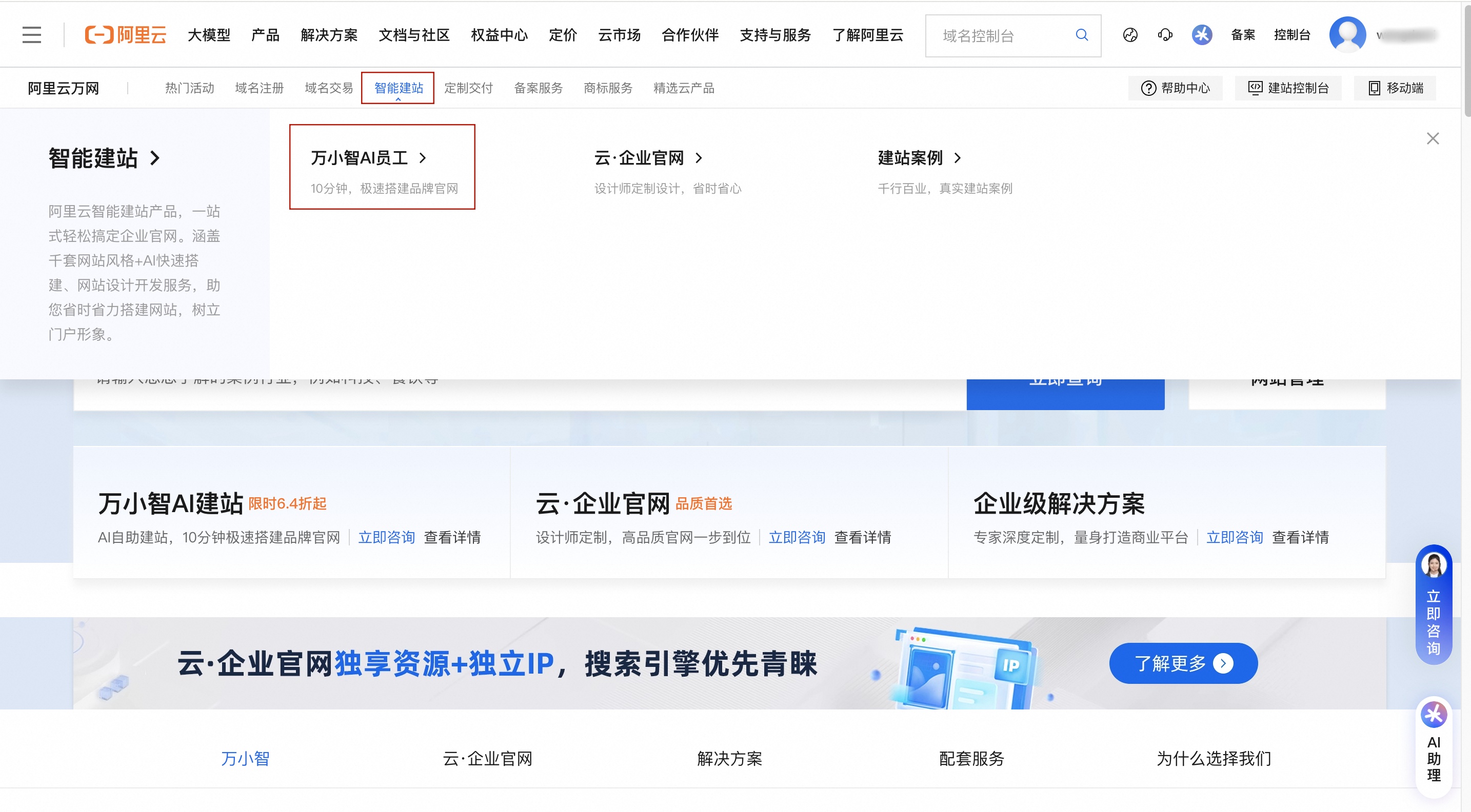Expand 建站案例 via its arrow
Image resolution: width=1471 pixels, height=812 pixels.
click(x=958, y=158)
